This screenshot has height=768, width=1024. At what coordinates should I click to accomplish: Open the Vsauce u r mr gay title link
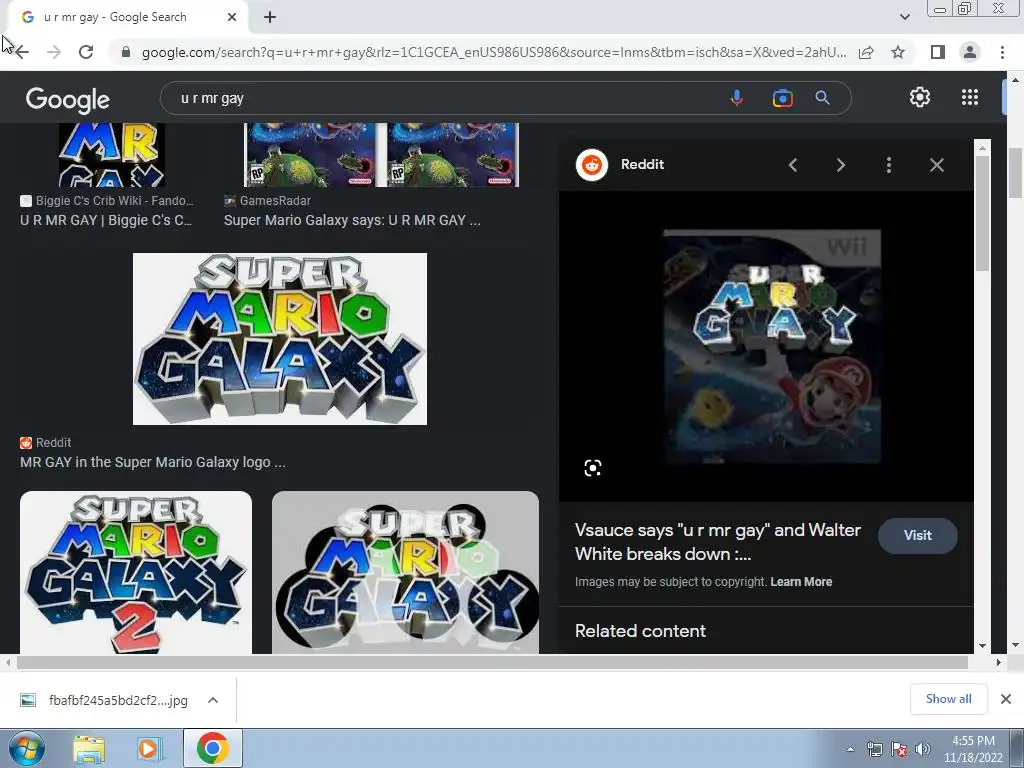(x=718, y=542)
